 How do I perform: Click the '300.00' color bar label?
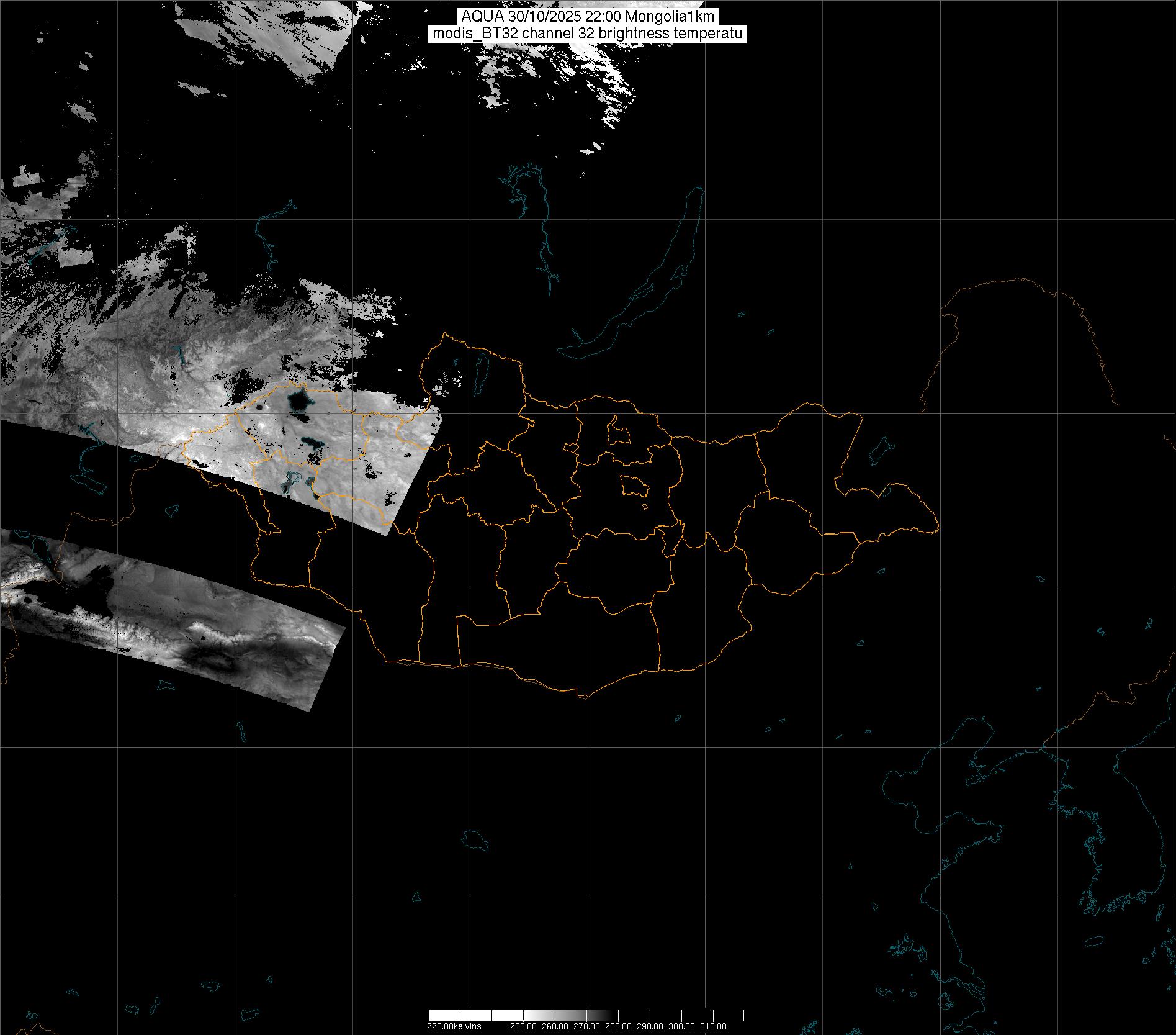681,1026
